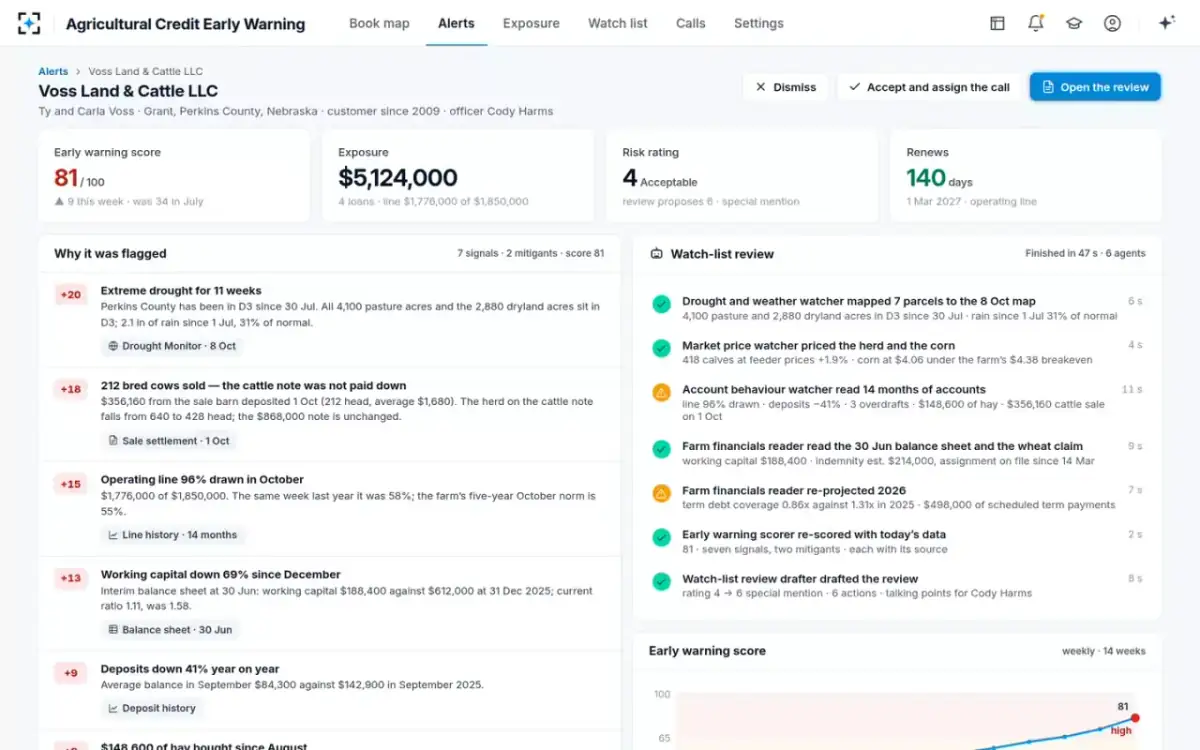Click the red 81 high point on the chart
Screen dimensions: 1200x750
(x=1135, y=718)
